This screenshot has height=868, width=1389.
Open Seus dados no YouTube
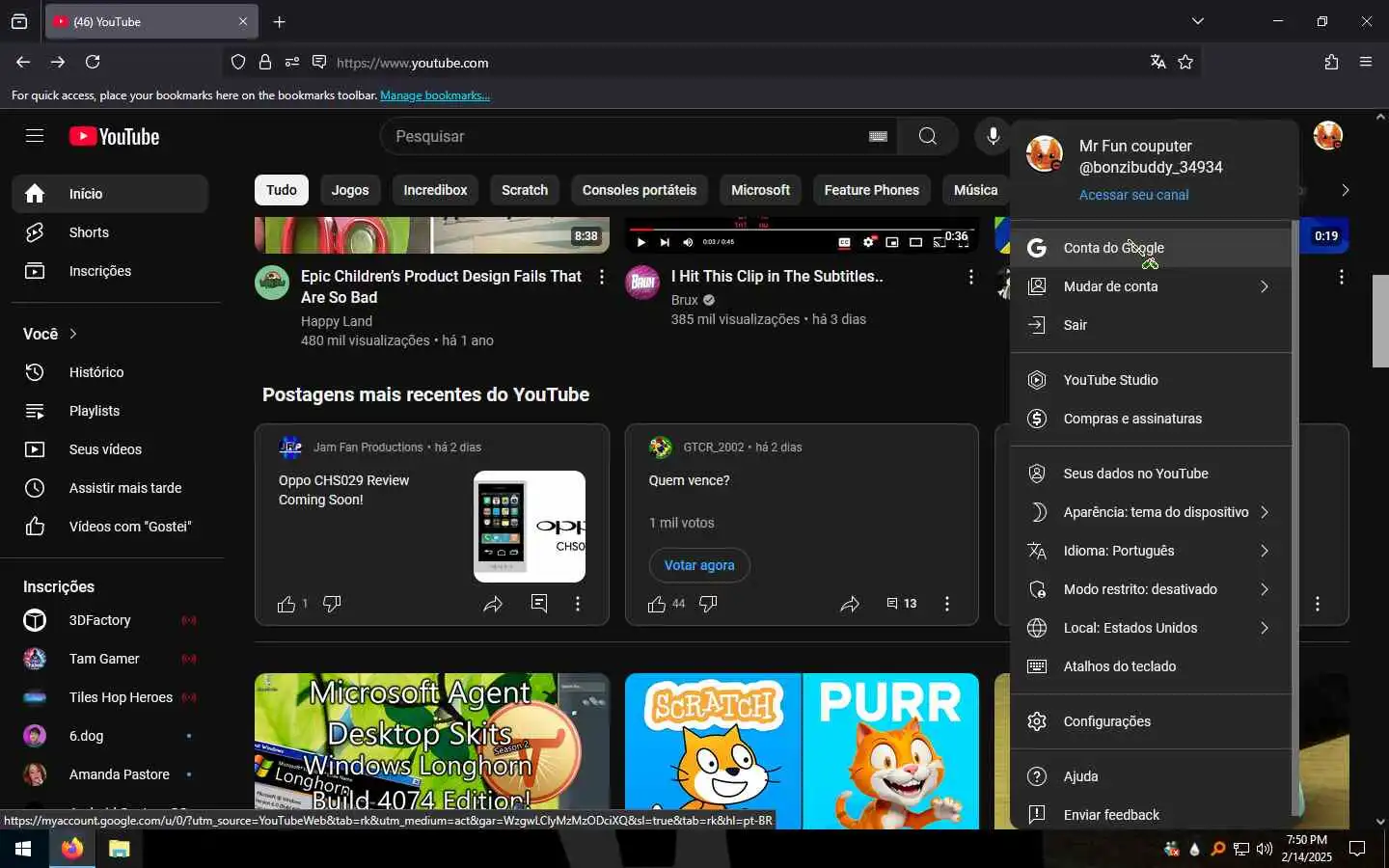tap(1150, 474)
